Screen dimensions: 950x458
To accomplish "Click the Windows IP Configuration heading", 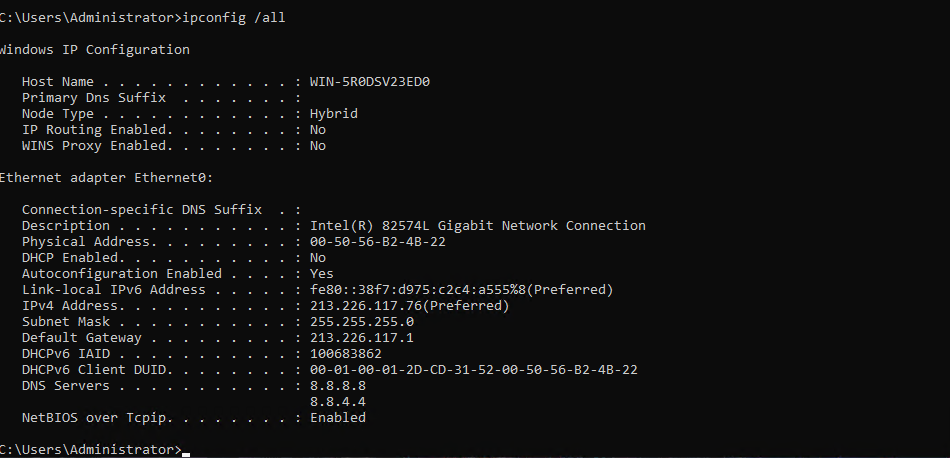I will click(94, 50).
